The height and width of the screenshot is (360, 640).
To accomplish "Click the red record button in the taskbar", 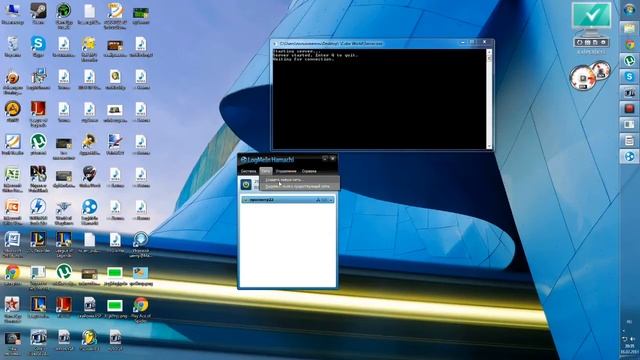I will click(630, 109).
